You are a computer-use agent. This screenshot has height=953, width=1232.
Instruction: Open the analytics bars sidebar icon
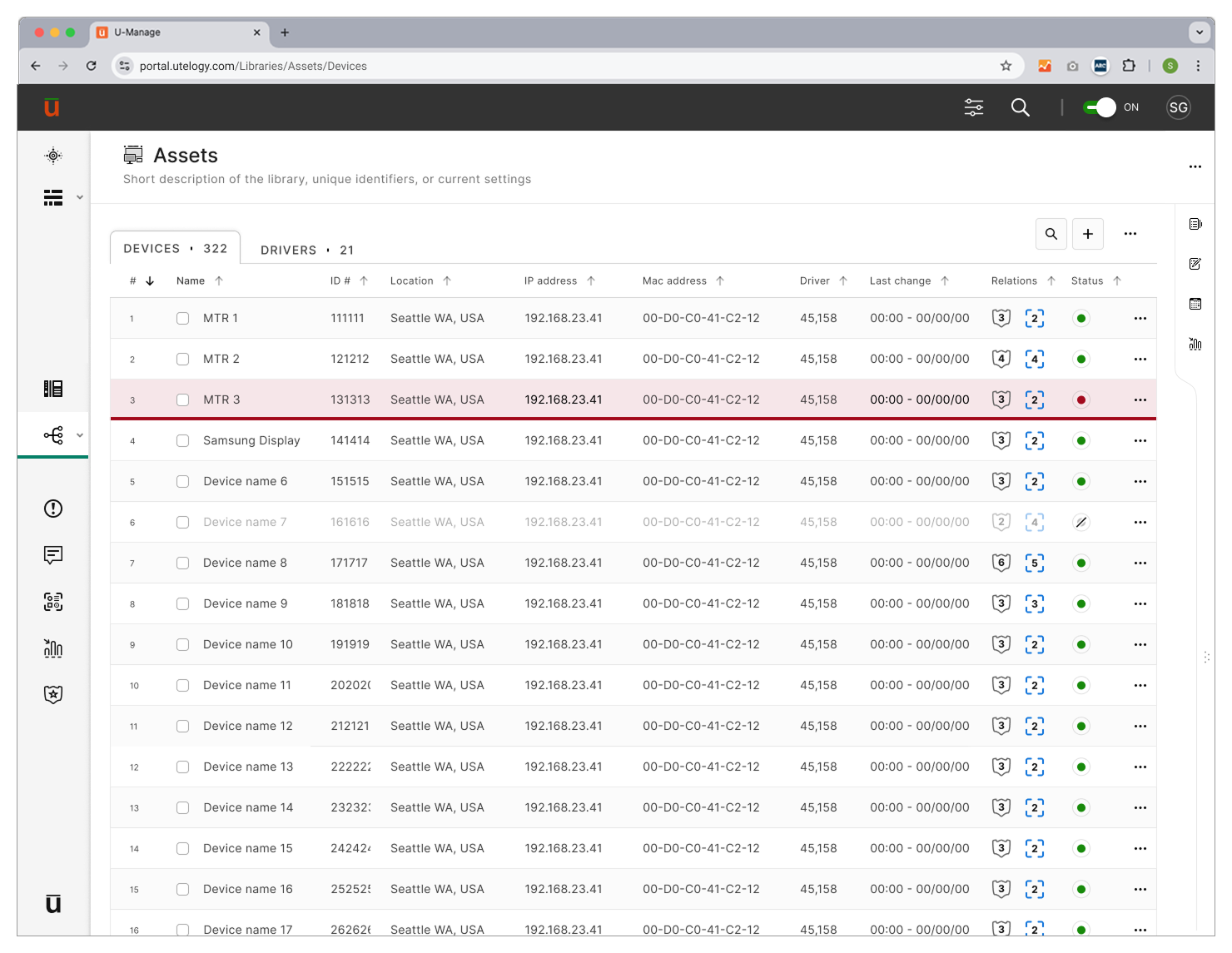53,648
